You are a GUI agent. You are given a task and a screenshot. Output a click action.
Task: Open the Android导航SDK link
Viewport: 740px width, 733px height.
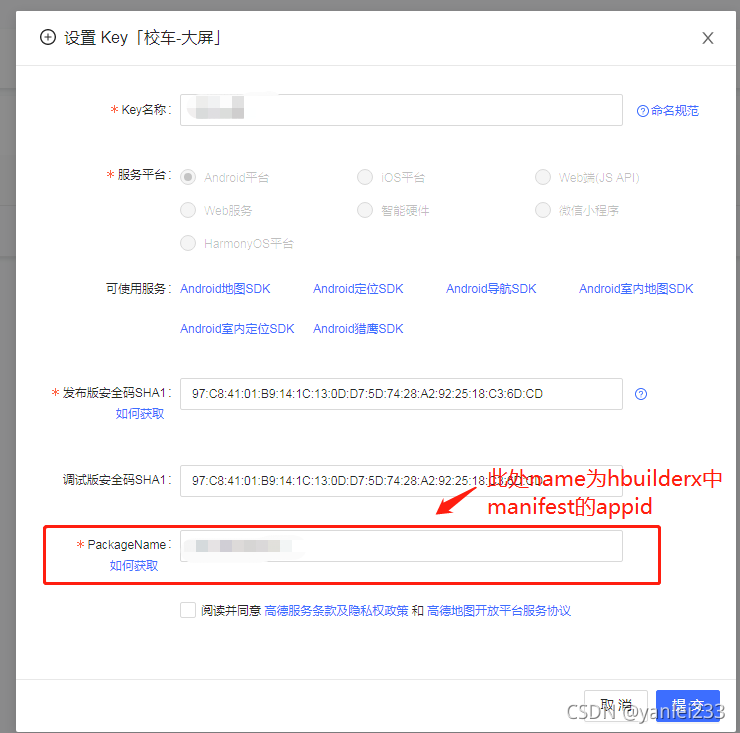pos(491,288)
